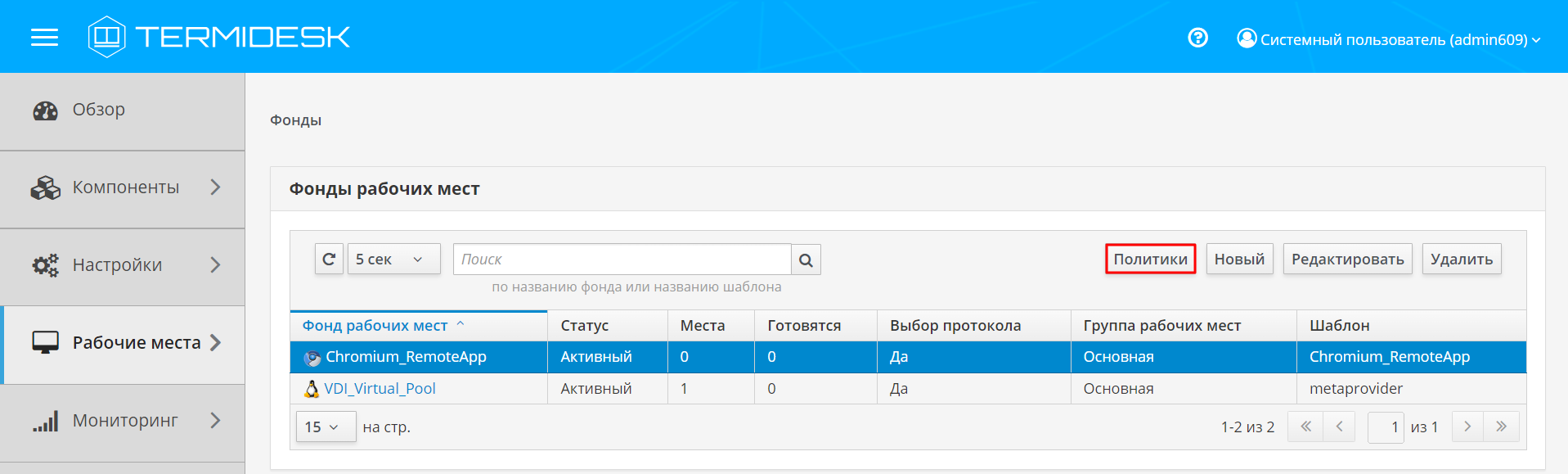Image resolution: width=1568 pixels, height=474 pixels.
Task: Open the hamburger navigation menu
Action: [x=44, y=38]
